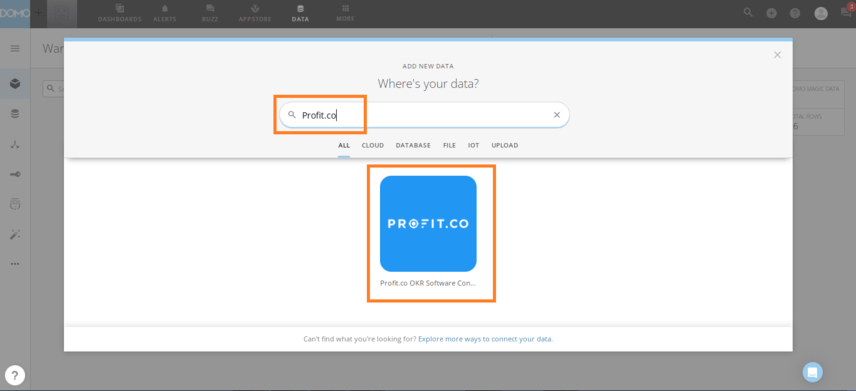Open the ellipsis more icon in sidebar
The width and height of the screenshot is (856, 391).
15,264
